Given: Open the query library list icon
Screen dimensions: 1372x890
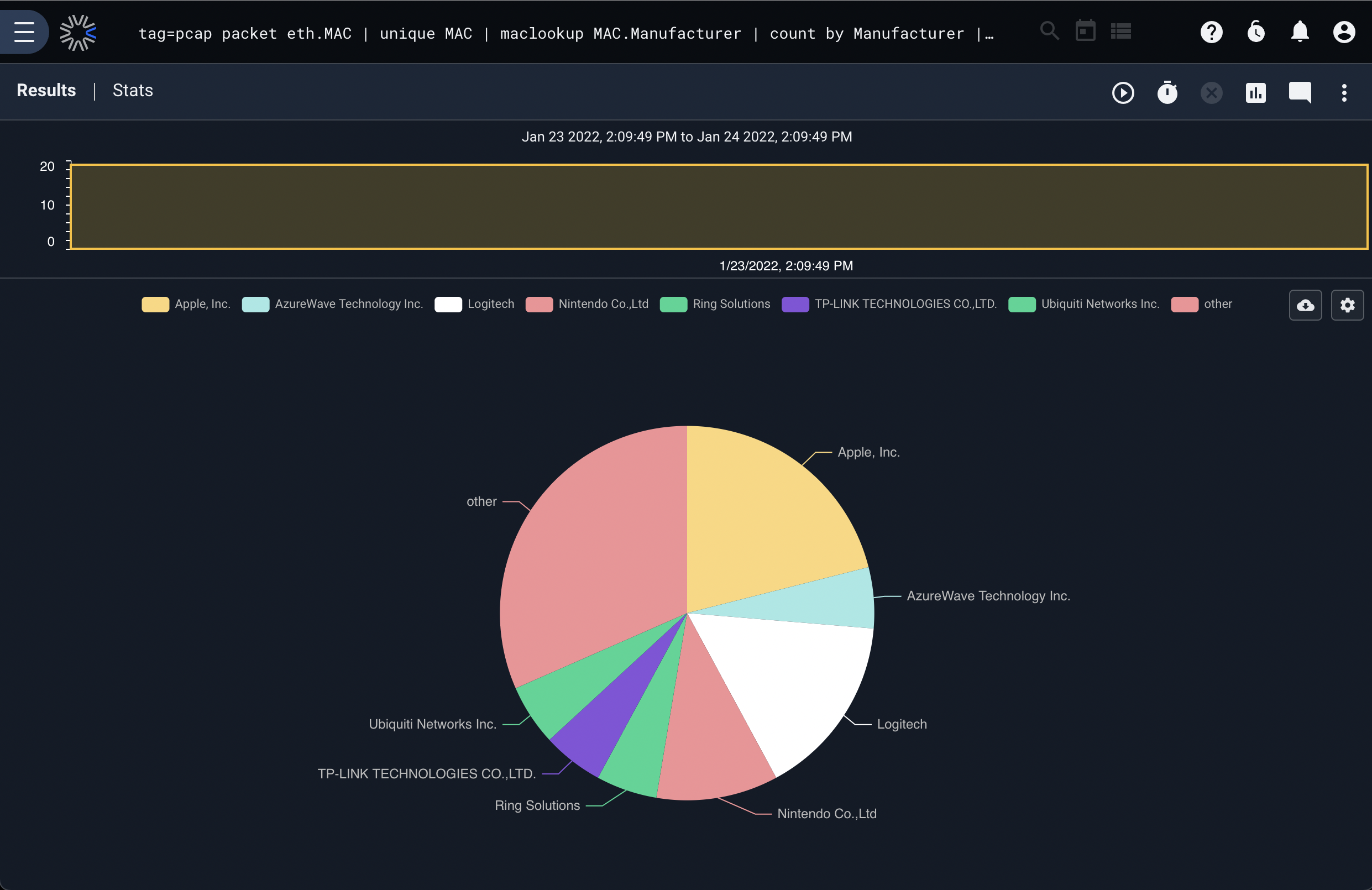Looking at the screenshot, I should [1120, 31].
